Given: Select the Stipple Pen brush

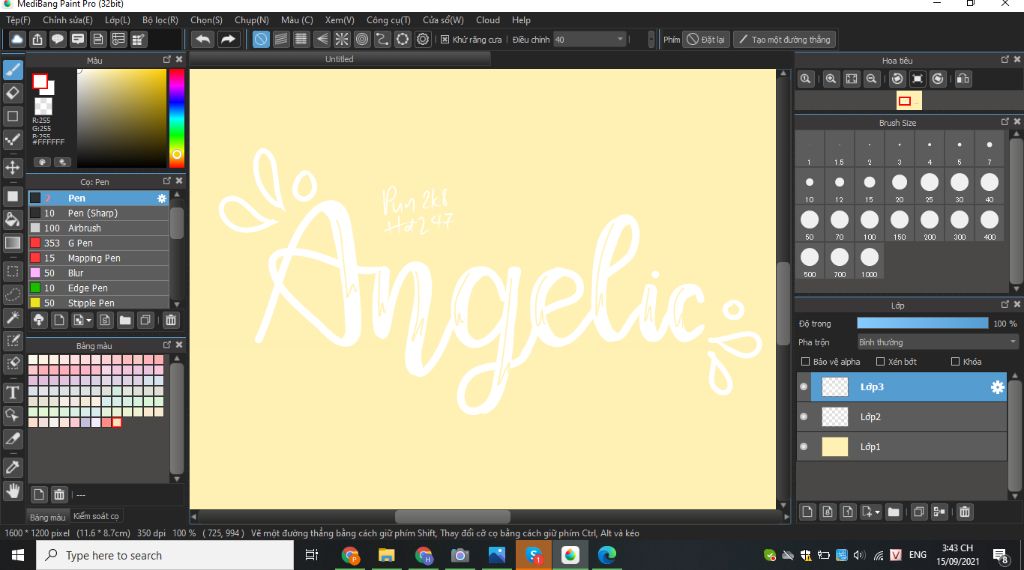Looking at the screenshot, I should point(99,303).
